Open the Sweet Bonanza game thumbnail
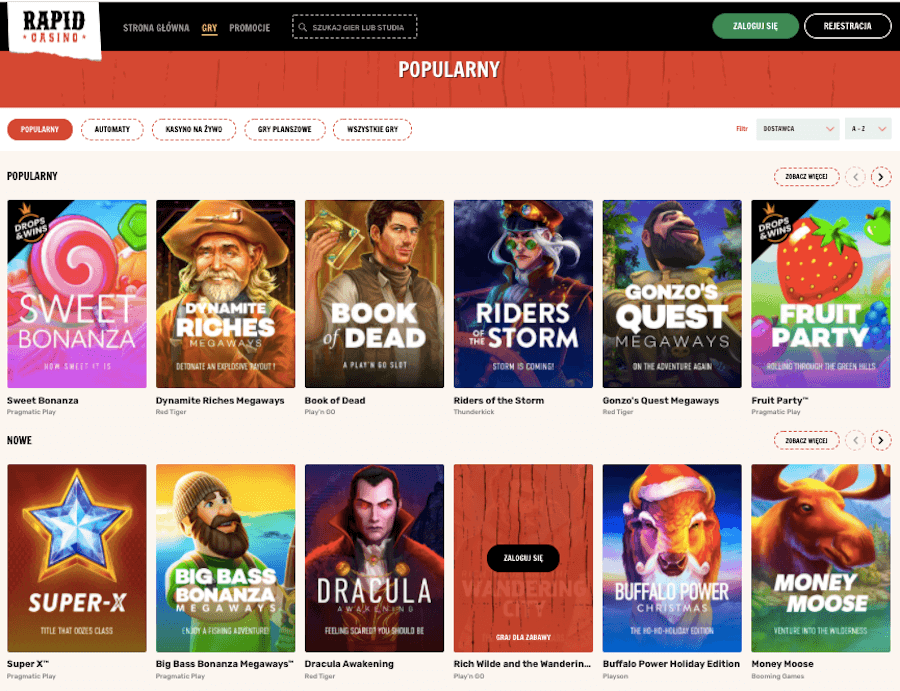Image resolution: width=900 pixels, height=691 pixels. tap(77, 294)
